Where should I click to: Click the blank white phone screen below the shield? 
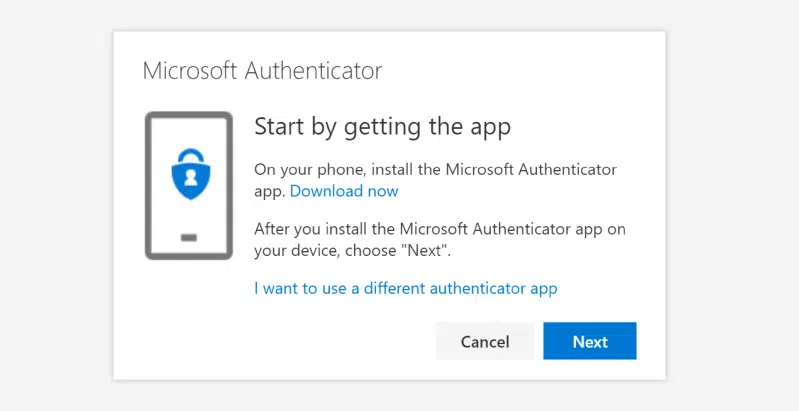(x=189, y=216)
